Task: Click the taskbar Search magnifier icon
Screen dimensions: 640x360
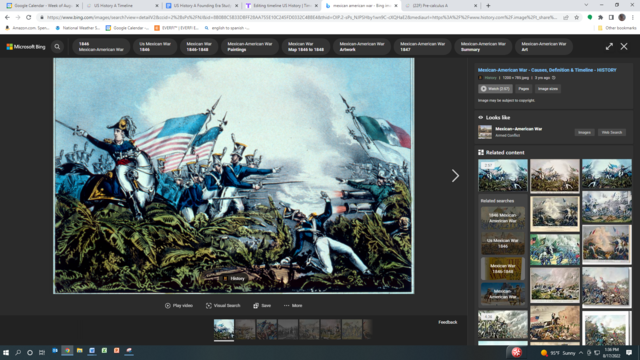Action: tap(18, 352)
